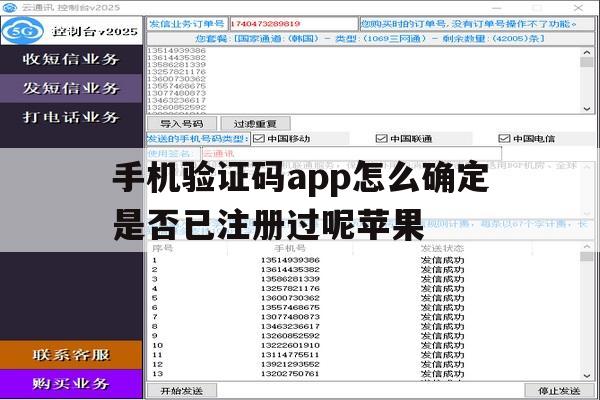Select table row with number 13257821176

364,289
